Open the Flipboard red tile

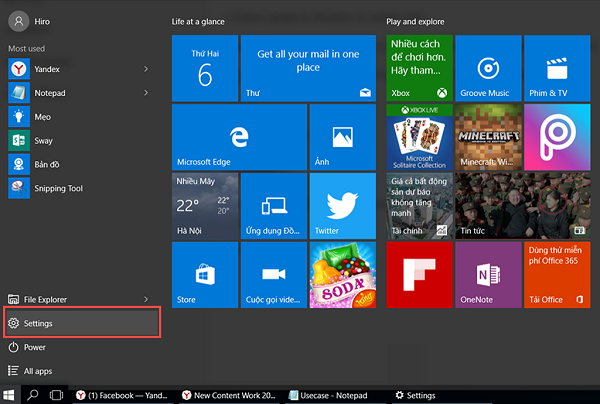419,274
